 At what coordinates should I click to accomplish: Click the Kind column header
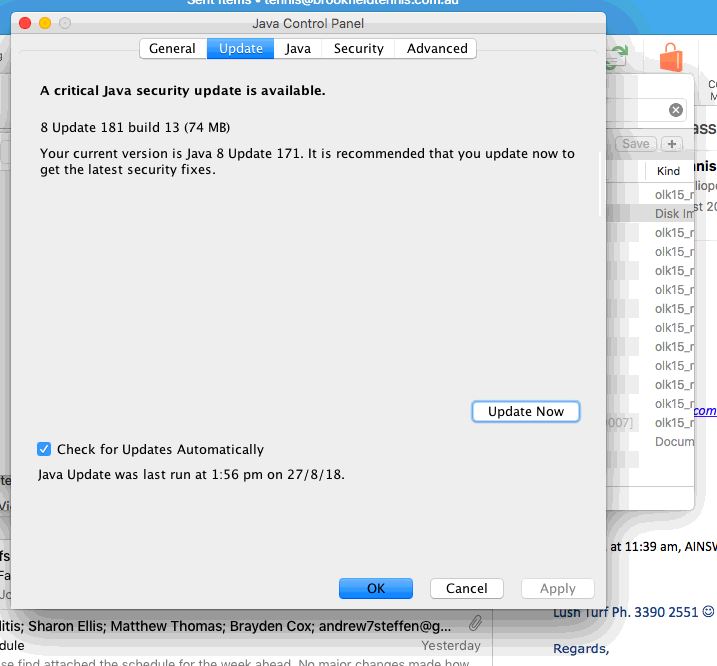tap(668, 171)
